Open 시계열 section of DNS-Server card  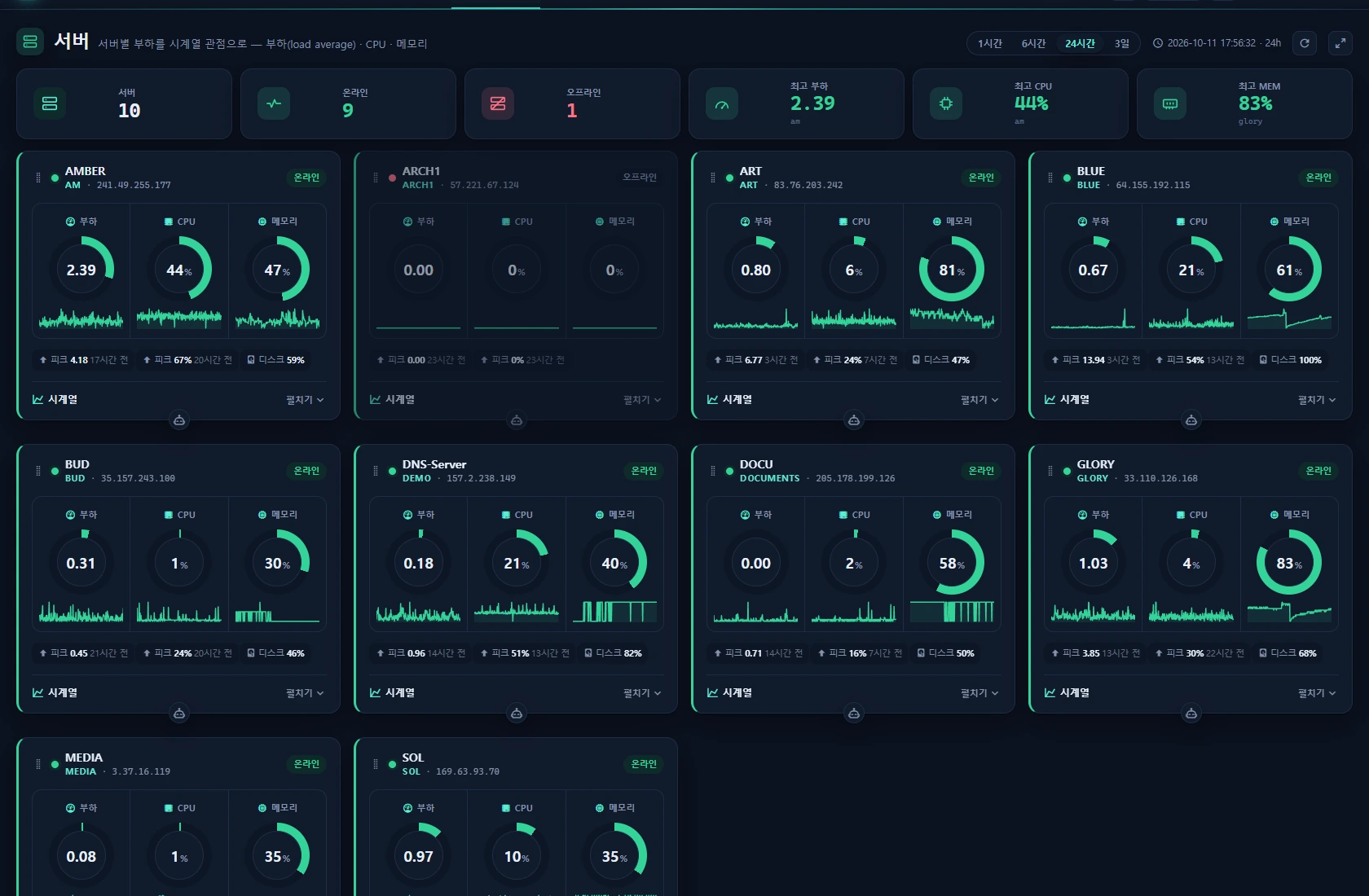click(x=392, y=693)
